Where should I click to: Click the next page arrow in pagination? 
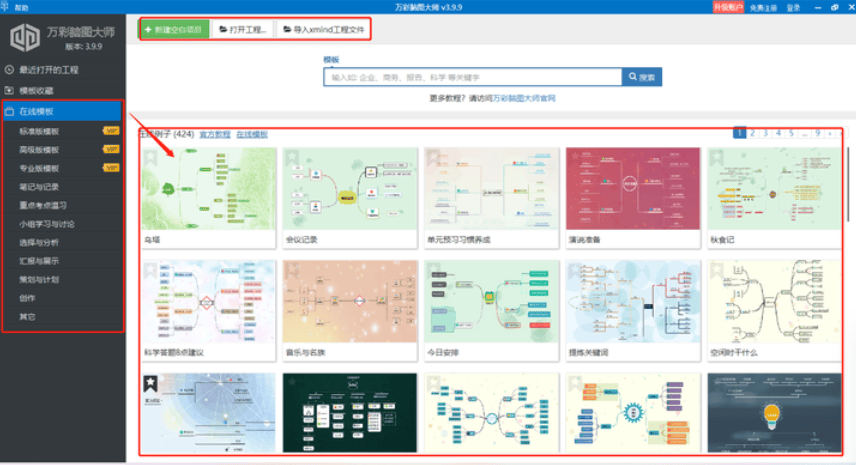829,133
